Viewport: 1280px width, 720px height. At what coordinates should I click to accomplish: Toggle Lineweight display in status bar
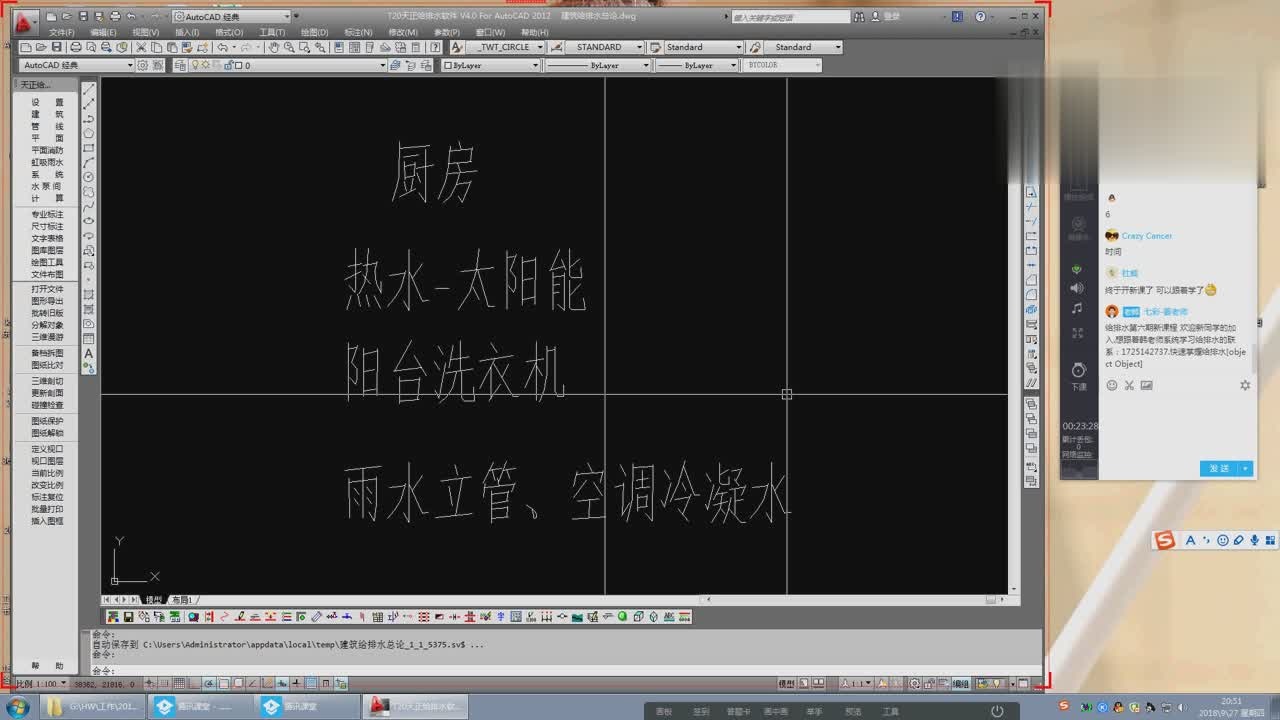[297, 683]
